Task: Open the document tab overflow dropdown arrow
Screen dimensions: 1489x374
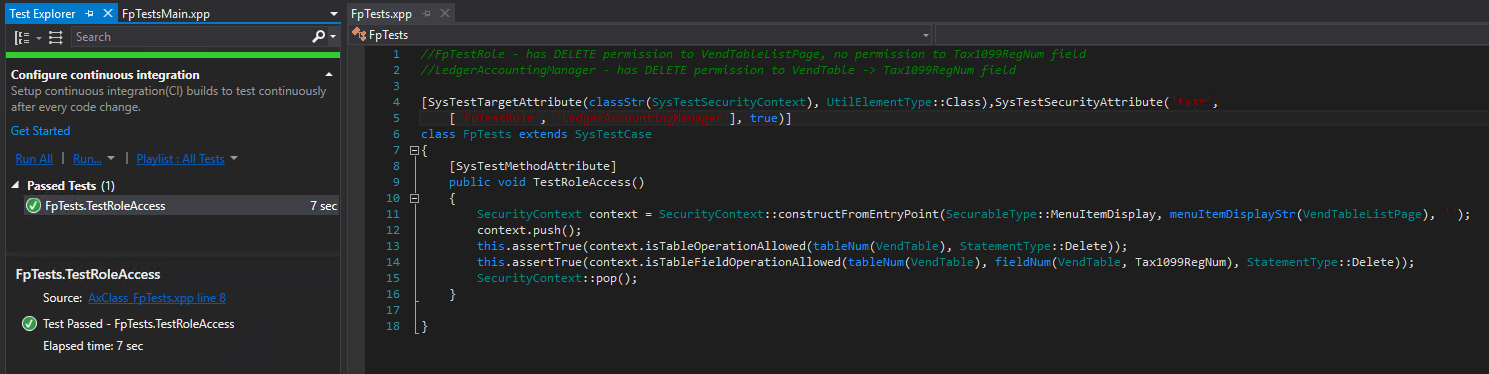Action: pos(333,14)
